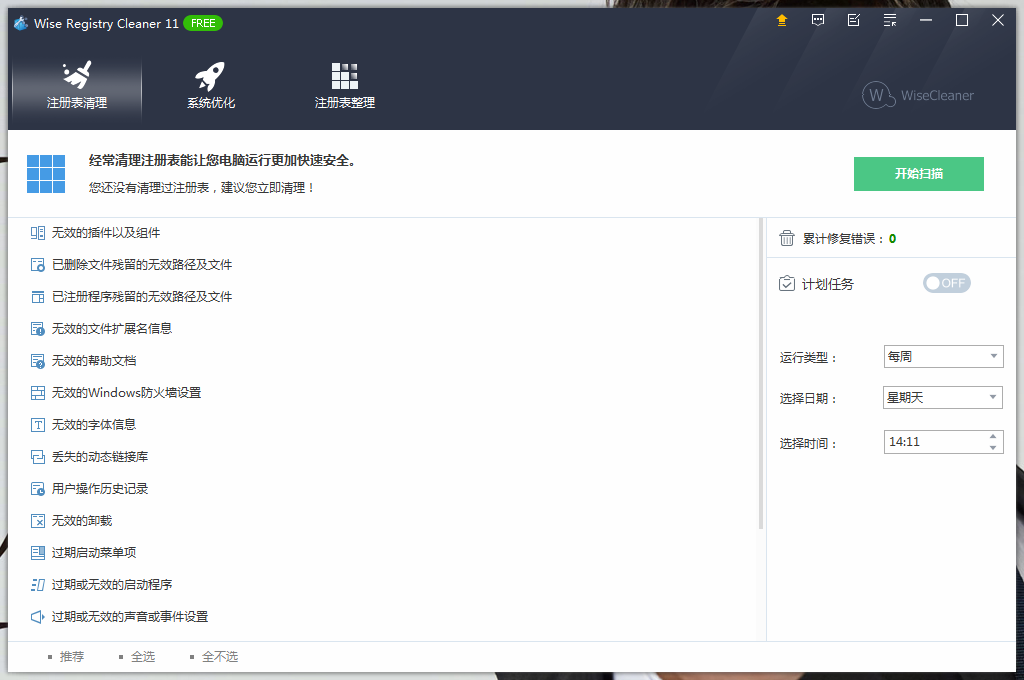
Task: Click the 无效的Windows防火墙设置 icon
Action: tap(38, 393)
